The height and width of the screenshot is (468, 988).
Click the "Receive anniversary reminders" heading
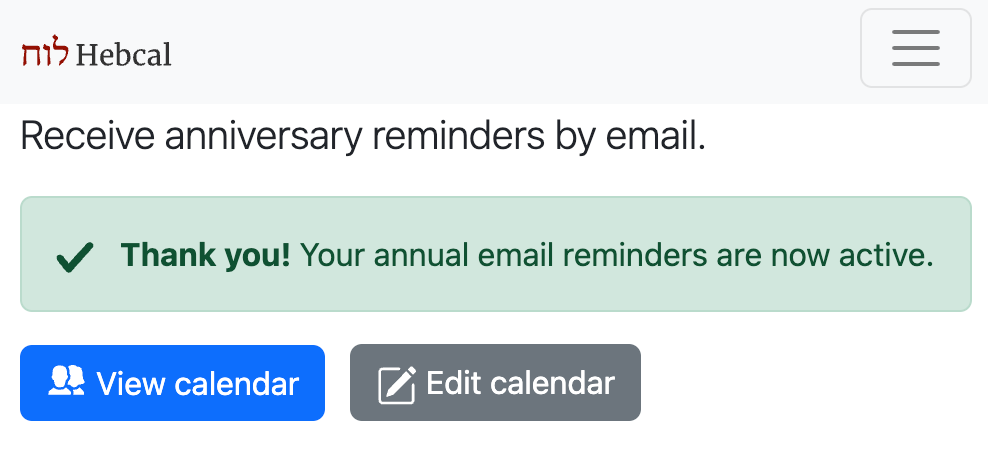point(362,136)
